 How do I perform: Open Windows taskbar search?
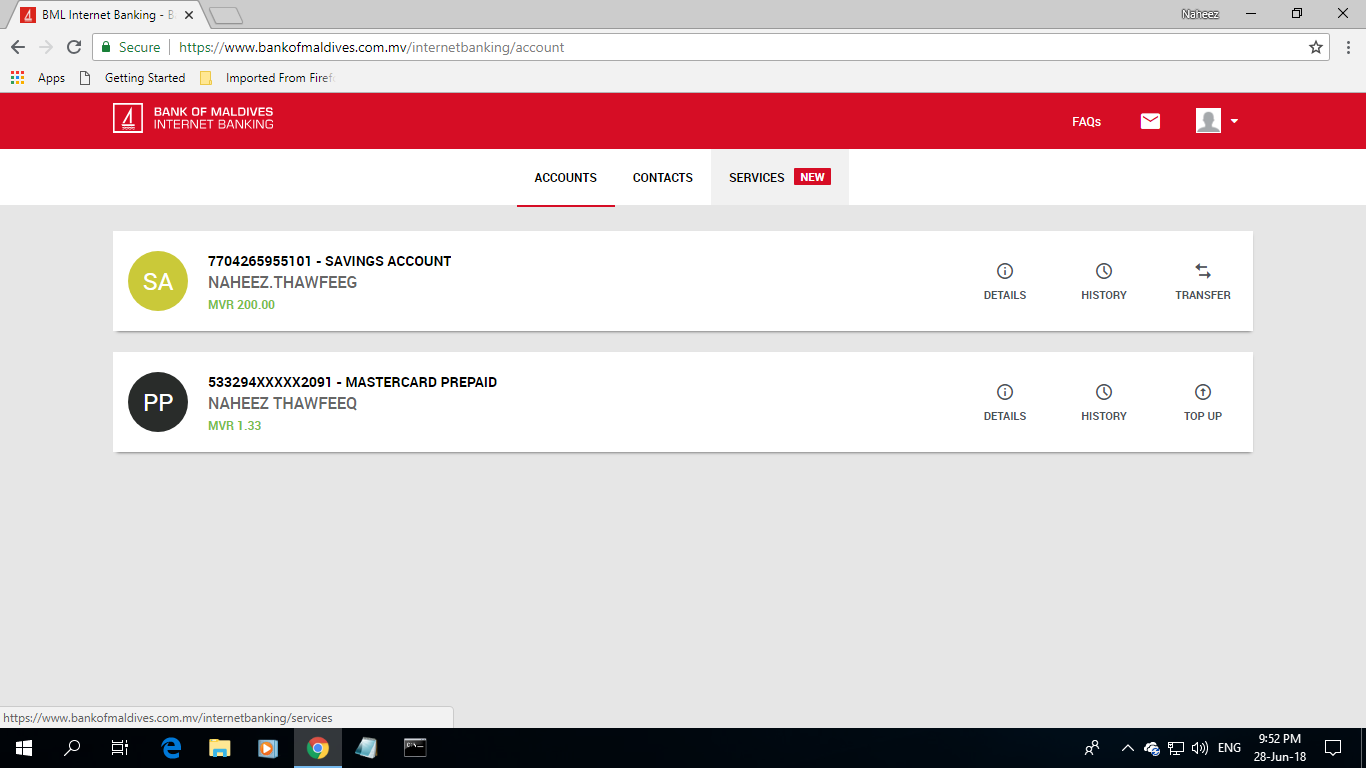[x=72, y=747]
